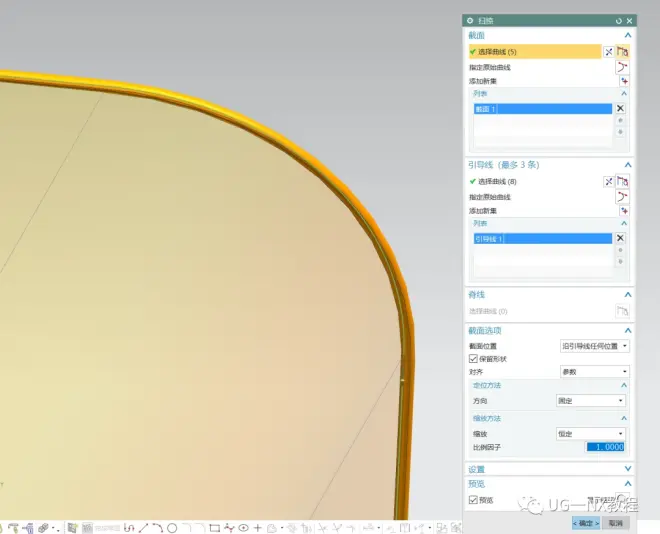Image resolution: width=660 pixels, height=534 pixels.
Task: Click the reset dialog icon in title bar
Action: point(619,21)
